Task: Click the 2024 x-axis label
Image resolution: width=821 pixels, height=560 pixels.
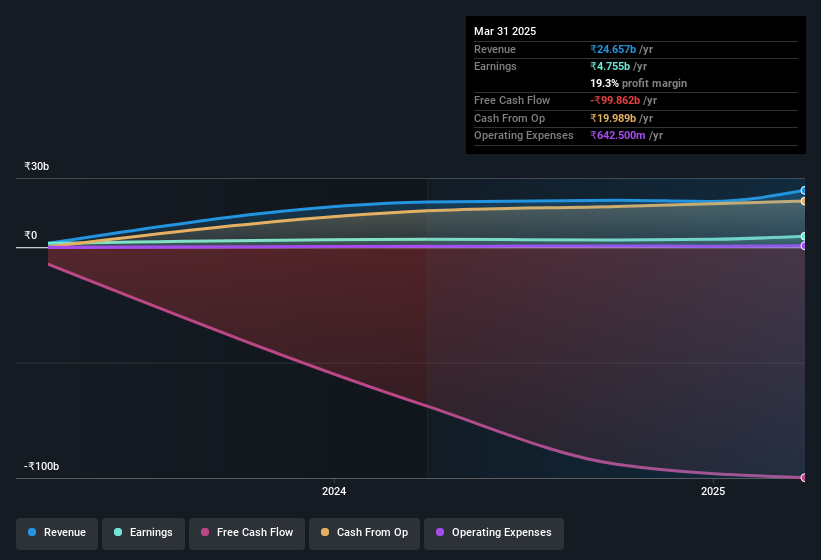Action: 334,491
